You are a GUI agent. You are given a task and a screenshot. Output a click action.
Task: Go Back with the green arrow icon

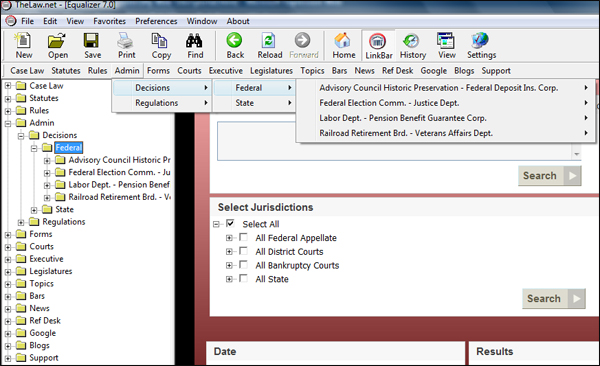pos(234,40)
